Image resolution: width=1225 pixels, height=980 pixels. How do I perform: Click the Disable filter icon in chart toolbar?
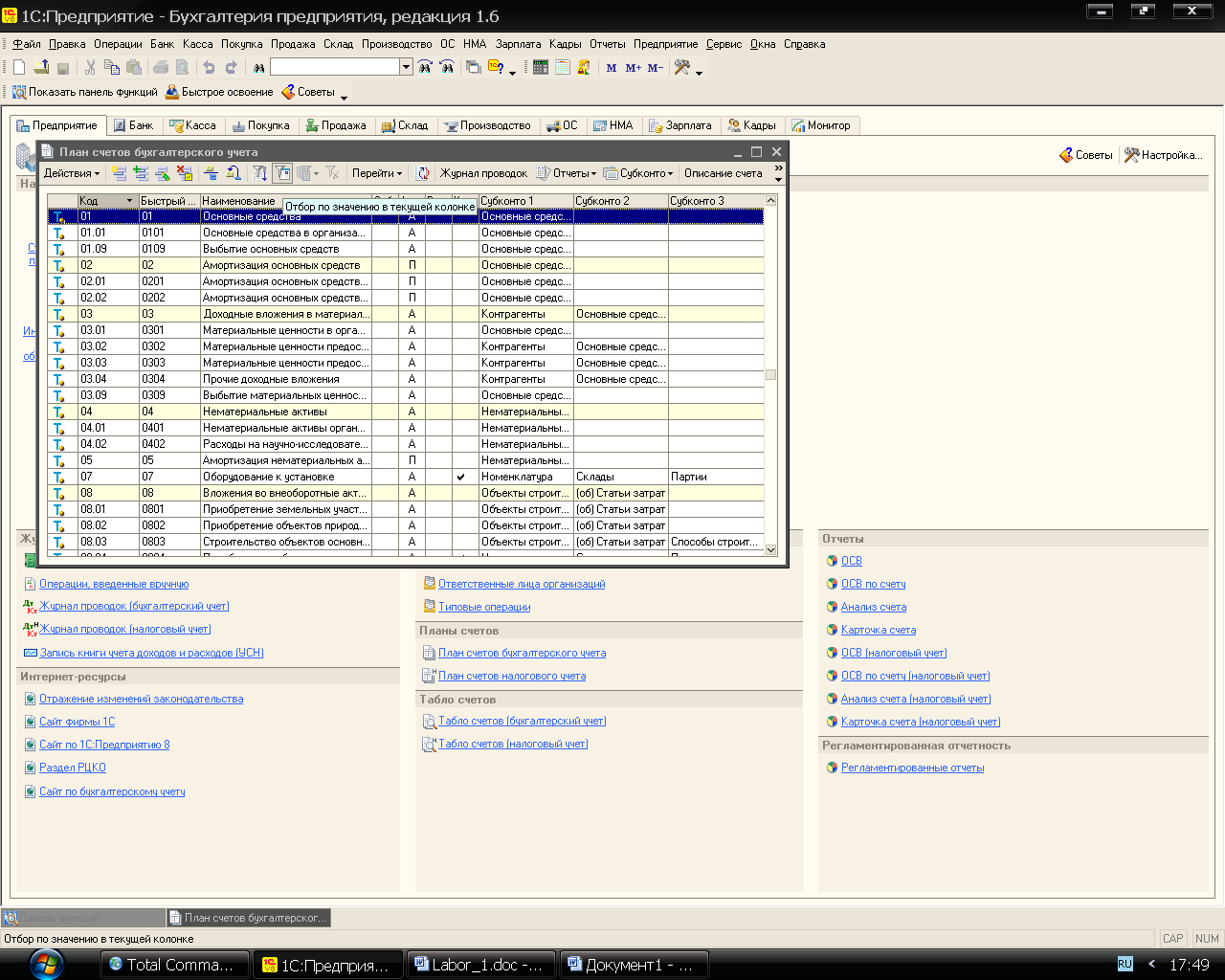(x=332, y=173)
